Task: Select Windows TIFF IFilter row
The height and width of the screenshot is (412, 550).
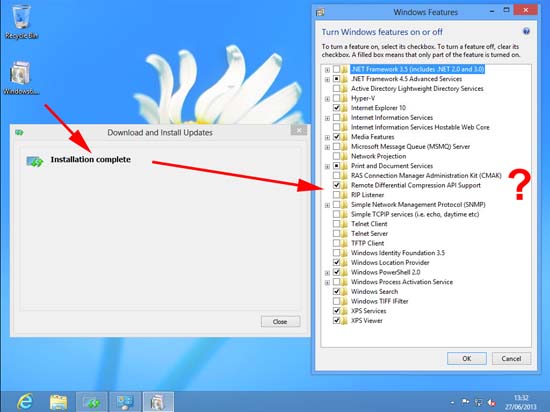Action: pyautogui.click(x=380, y=301)
